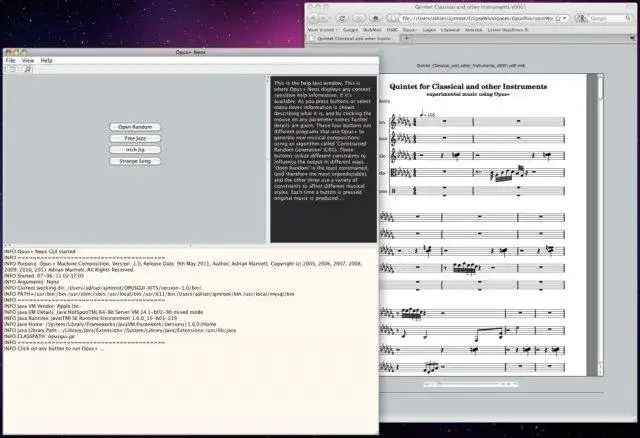Click inside the dark help text panel

pos(323,159)
